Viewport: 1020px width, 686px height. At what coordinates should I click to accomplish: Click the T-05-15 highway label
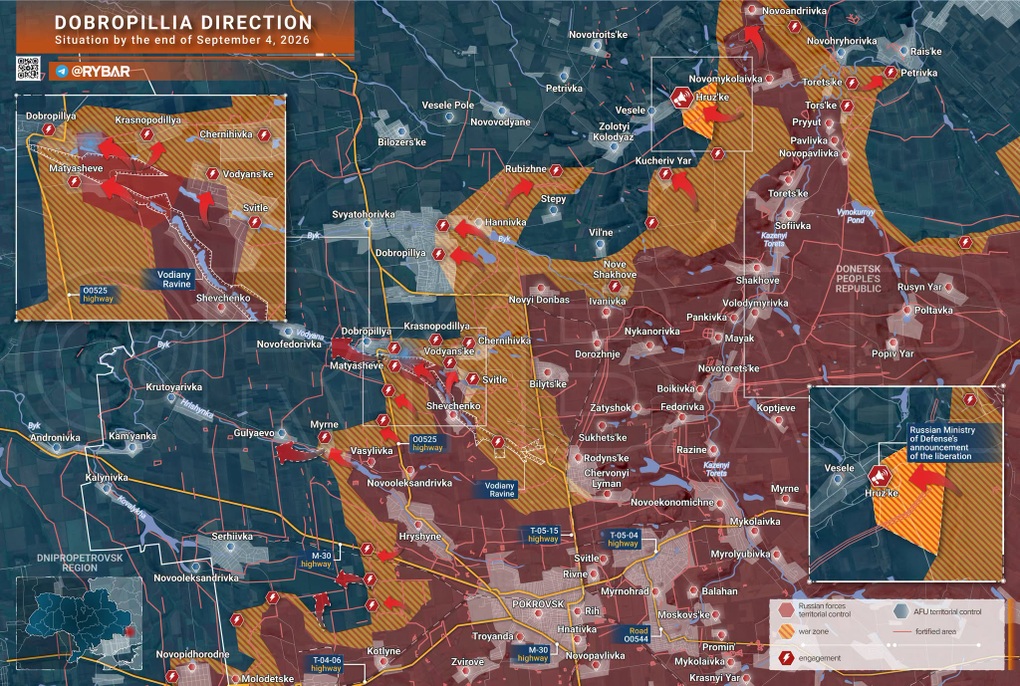pyautogui.click(x=543, y=535)
